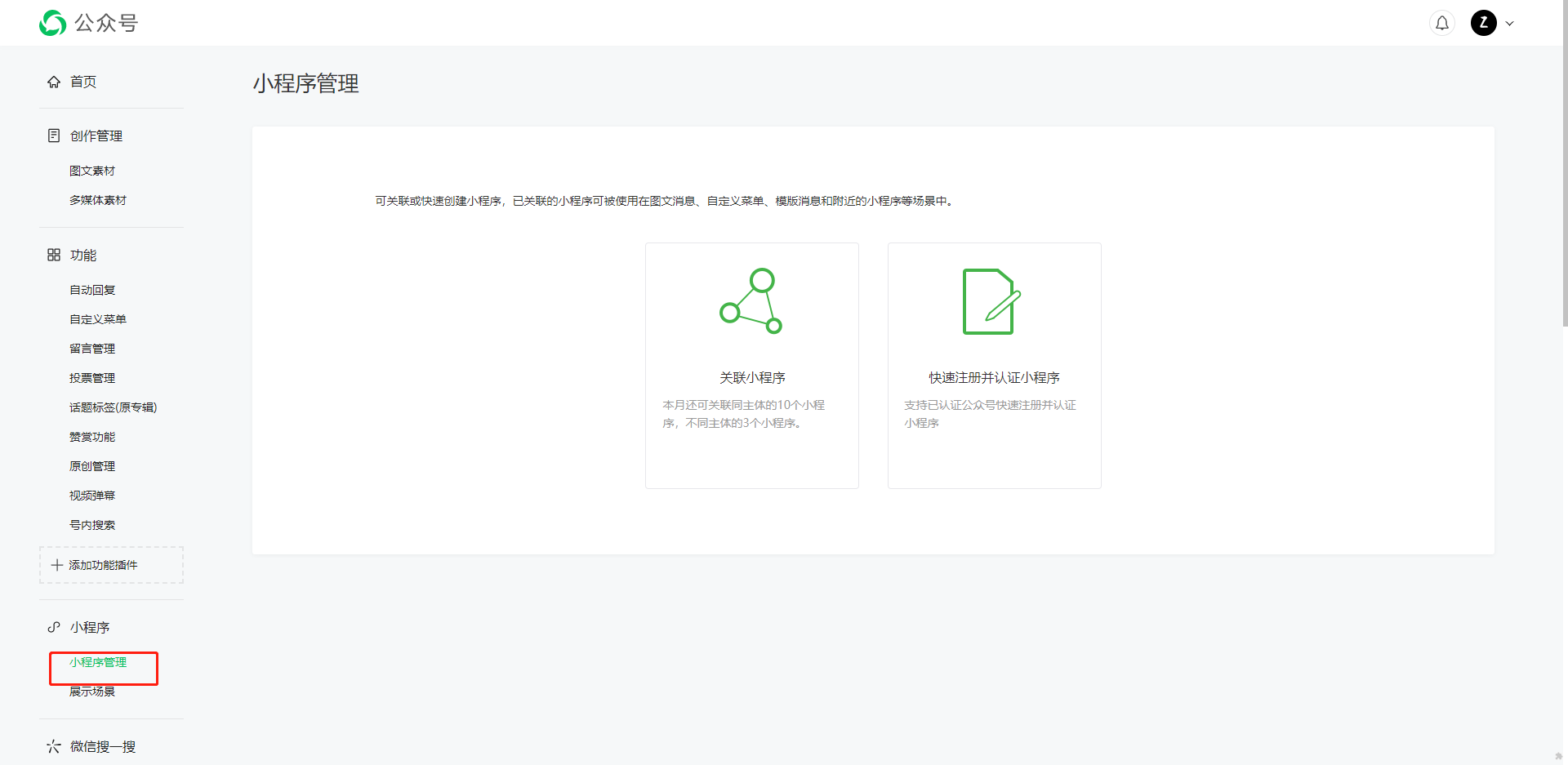Open 留言管理 page

[92, 349]
